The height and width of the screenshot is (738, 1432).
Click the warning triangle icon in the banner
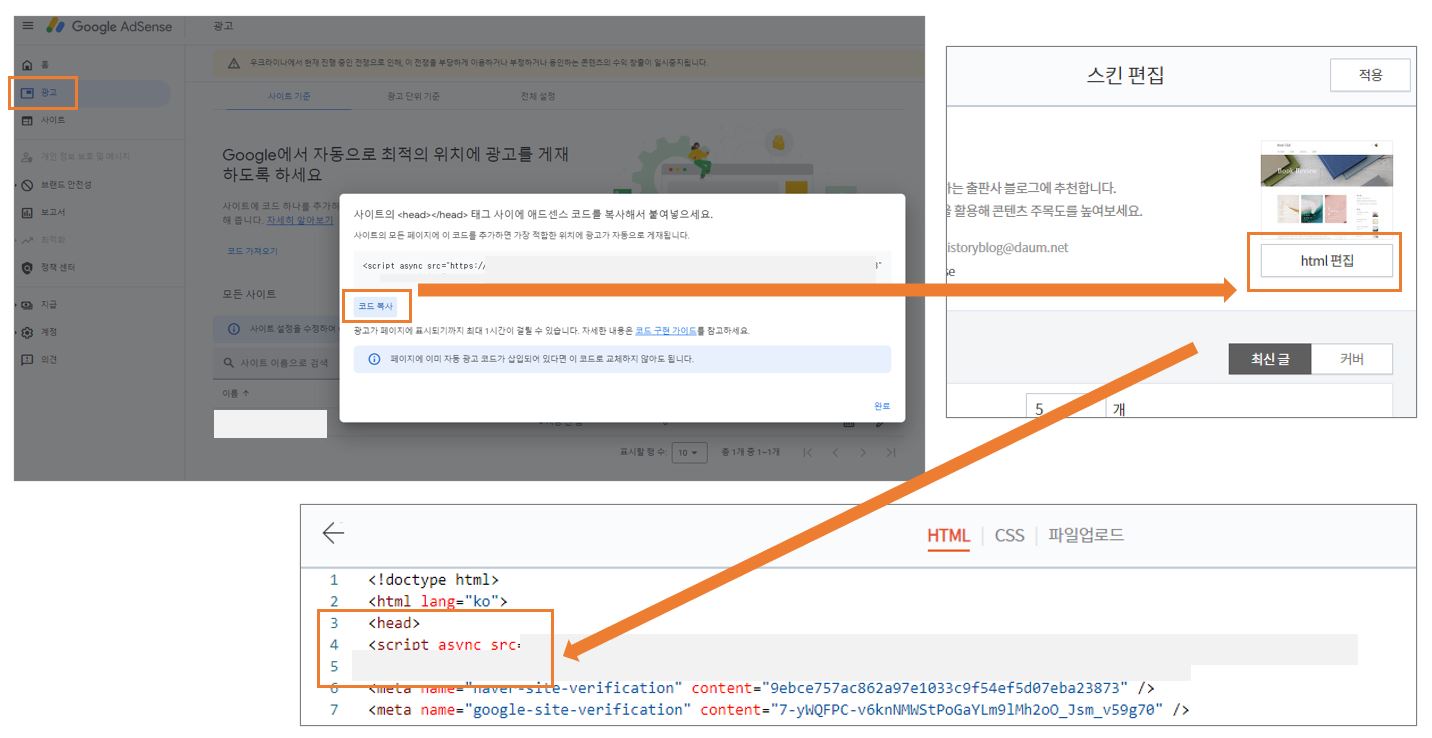[x=234, y=63]
